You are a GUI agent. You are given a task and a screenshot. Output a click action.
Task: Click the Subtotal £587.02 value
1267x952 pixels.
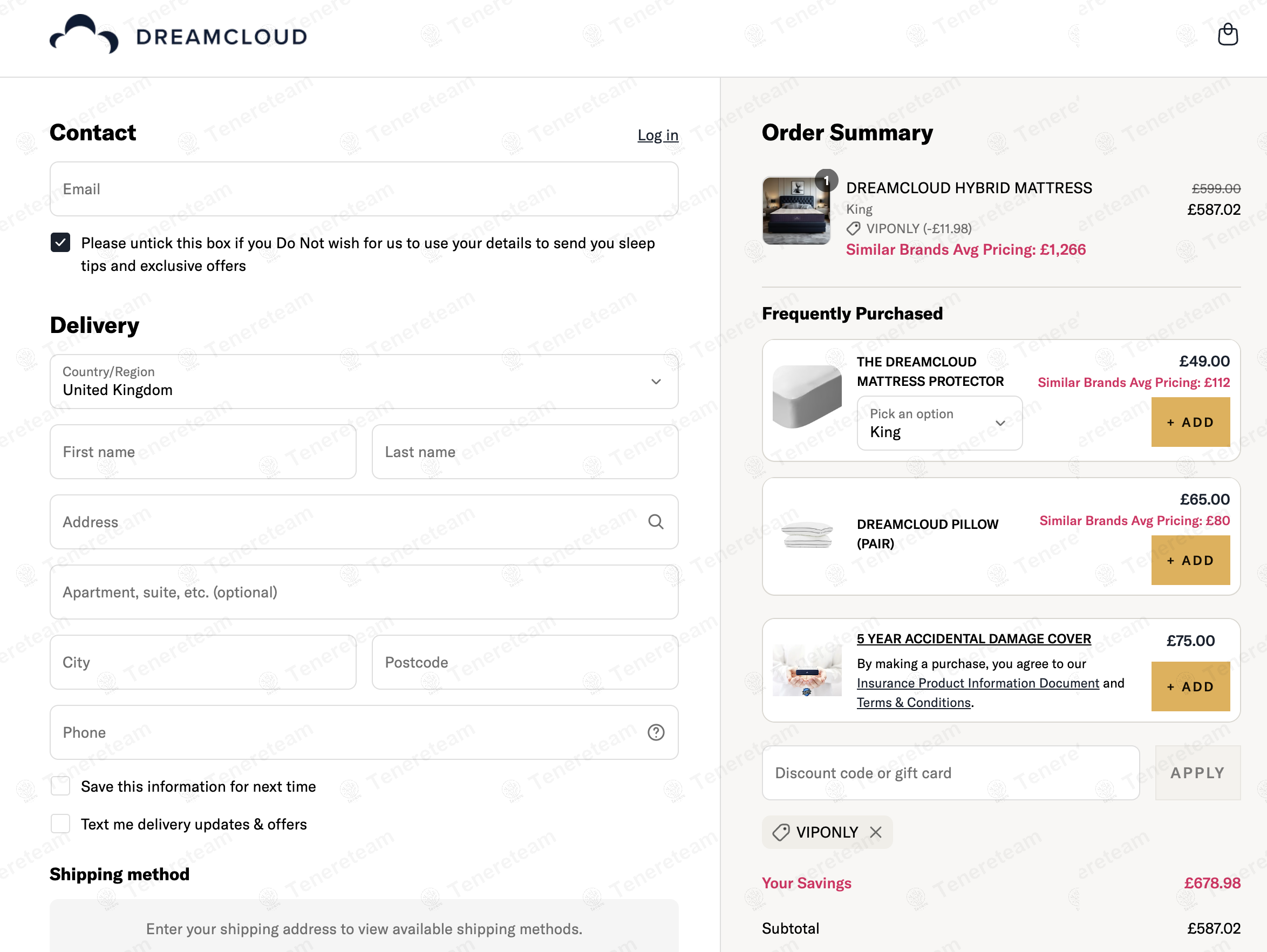click(1214, 928)
